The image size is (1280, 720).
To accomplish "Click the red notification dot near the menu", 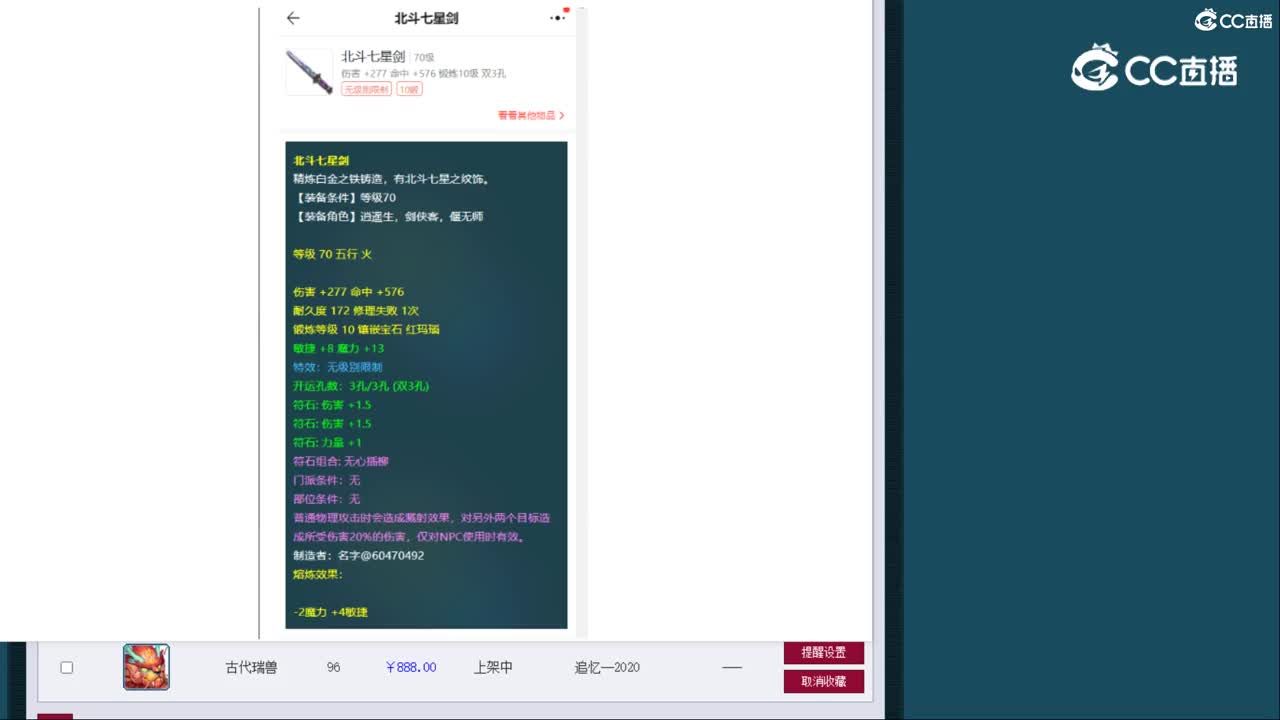I will (x=564, y=8).
